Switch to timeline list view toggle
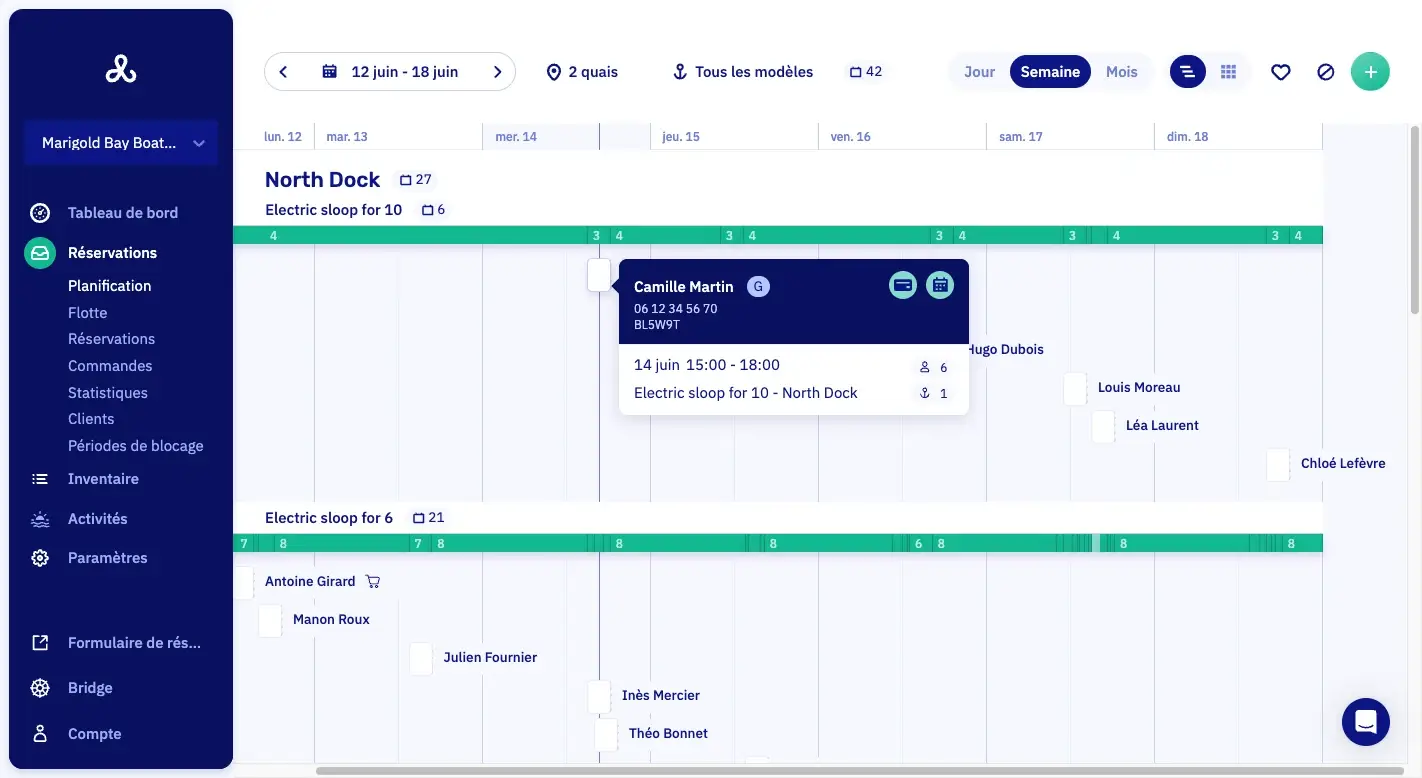 (1188, 72)
